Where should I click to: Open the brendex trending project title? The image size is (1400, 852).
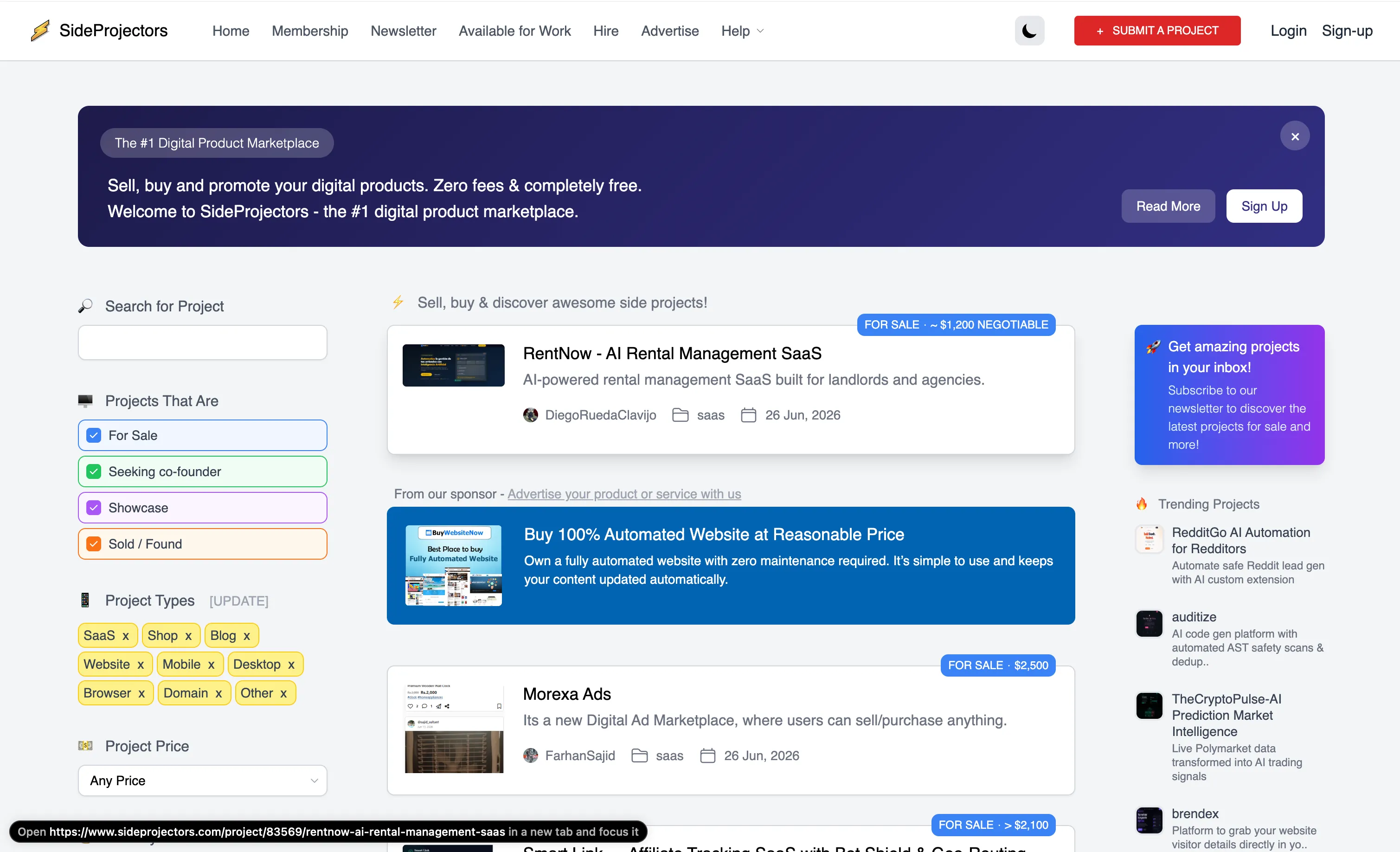click(x=1195, y=814)
